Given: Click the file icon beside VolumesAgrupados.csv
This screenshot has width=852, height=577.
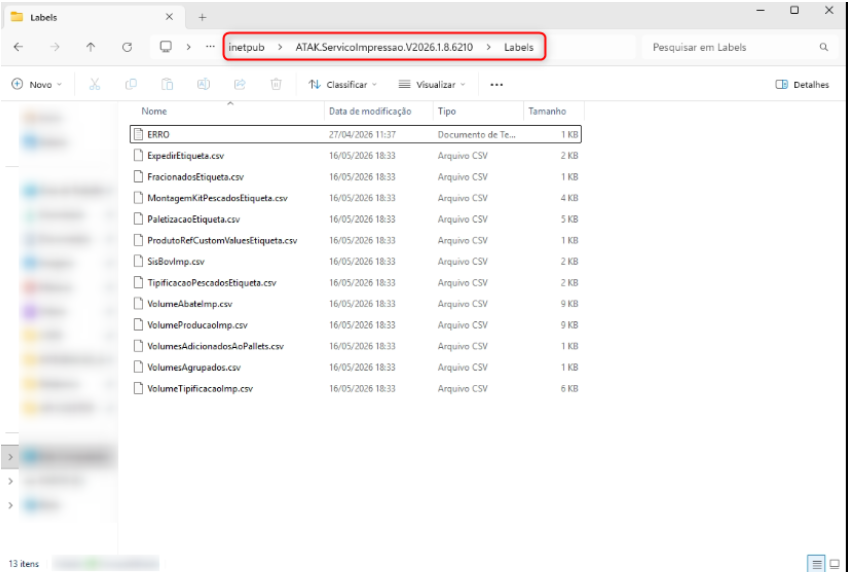Looking at the screenshot, I should tap(139, 367).
